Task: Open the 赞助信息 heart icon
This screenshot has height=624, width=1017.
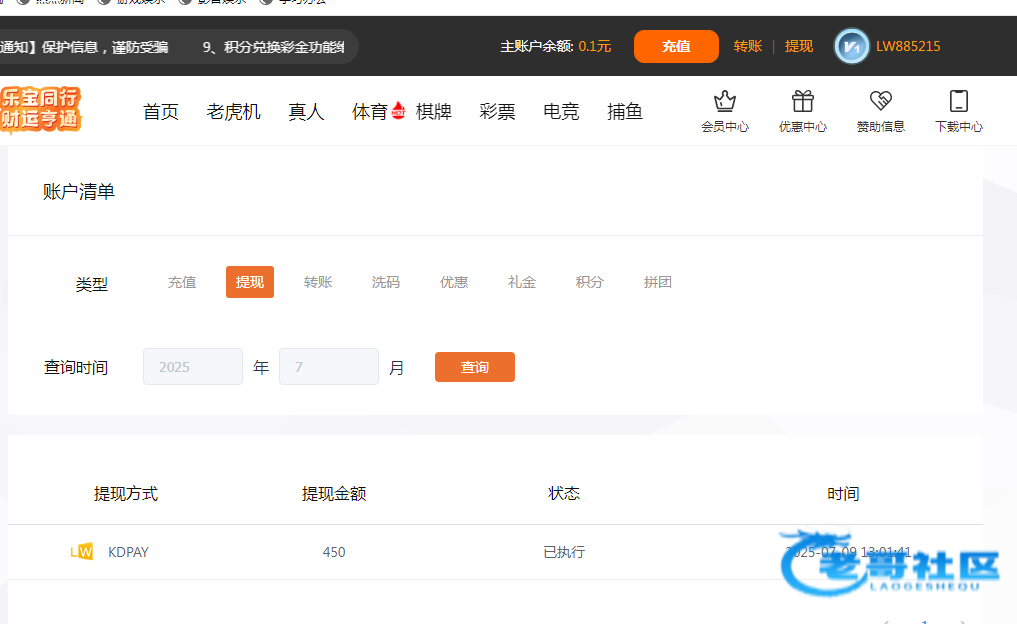Action: 880,102
